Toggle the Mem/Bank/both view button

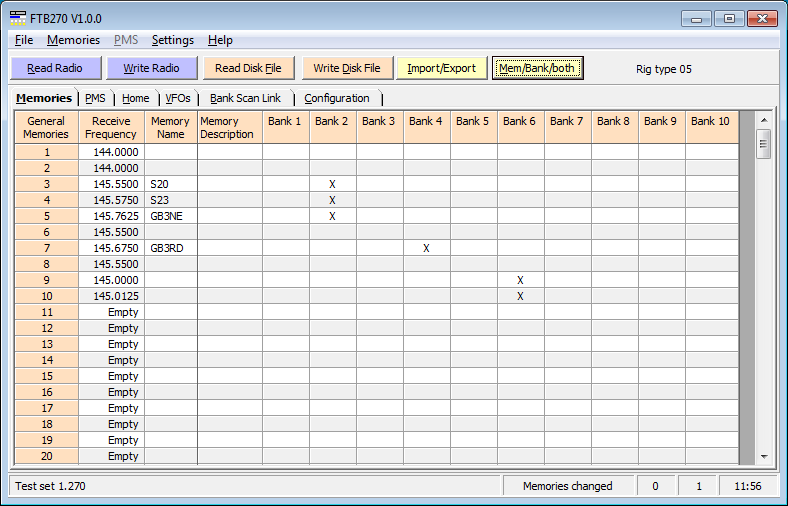click(x=538, y=68)
